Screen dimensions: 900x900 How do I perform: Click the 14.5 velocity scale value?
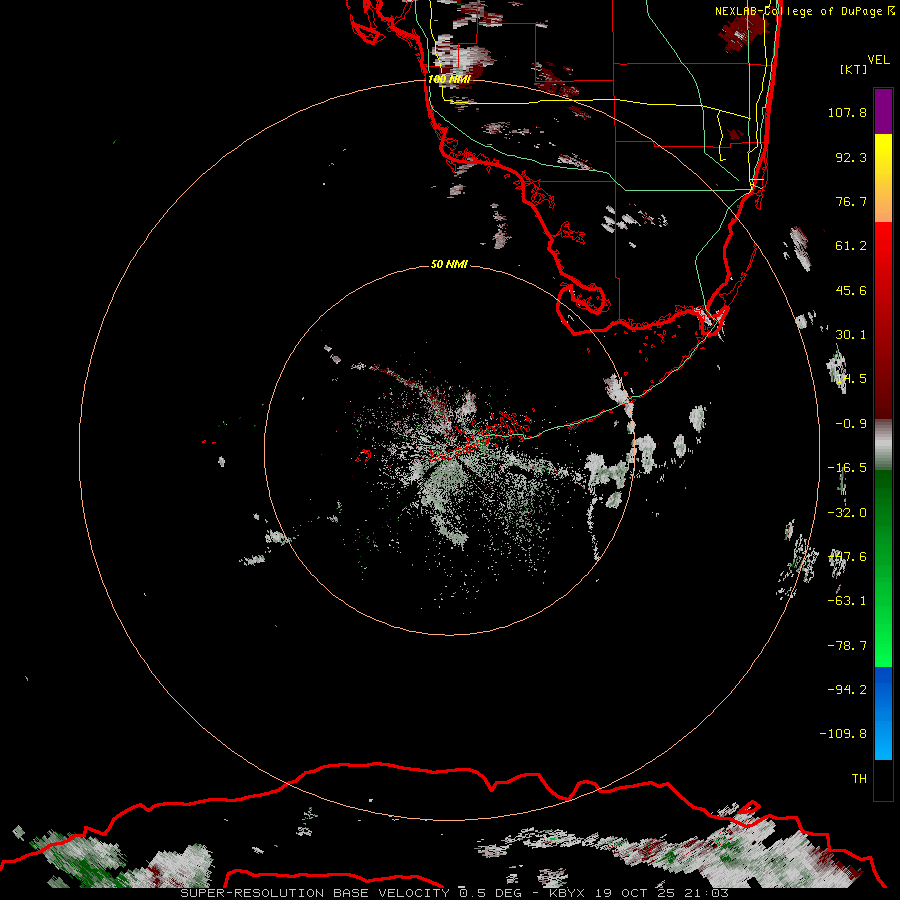click(851, 379)
